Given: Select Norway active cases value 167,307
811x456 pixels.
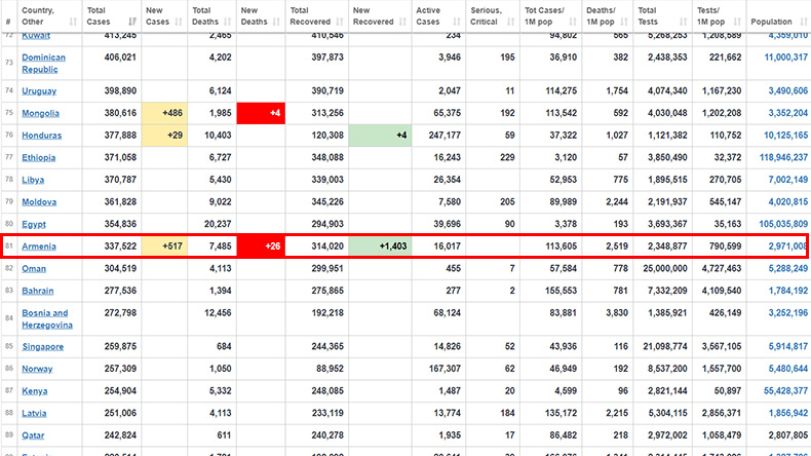Looking at the screenshot, I should 445,369.
